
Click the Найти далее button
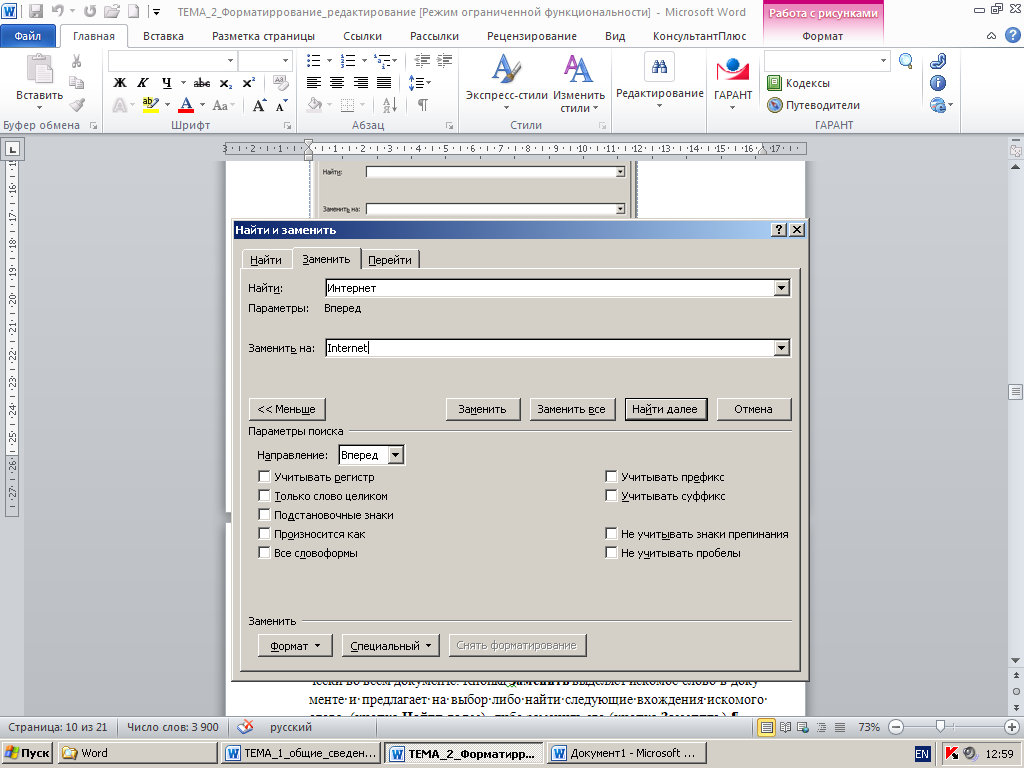[665, 409]
